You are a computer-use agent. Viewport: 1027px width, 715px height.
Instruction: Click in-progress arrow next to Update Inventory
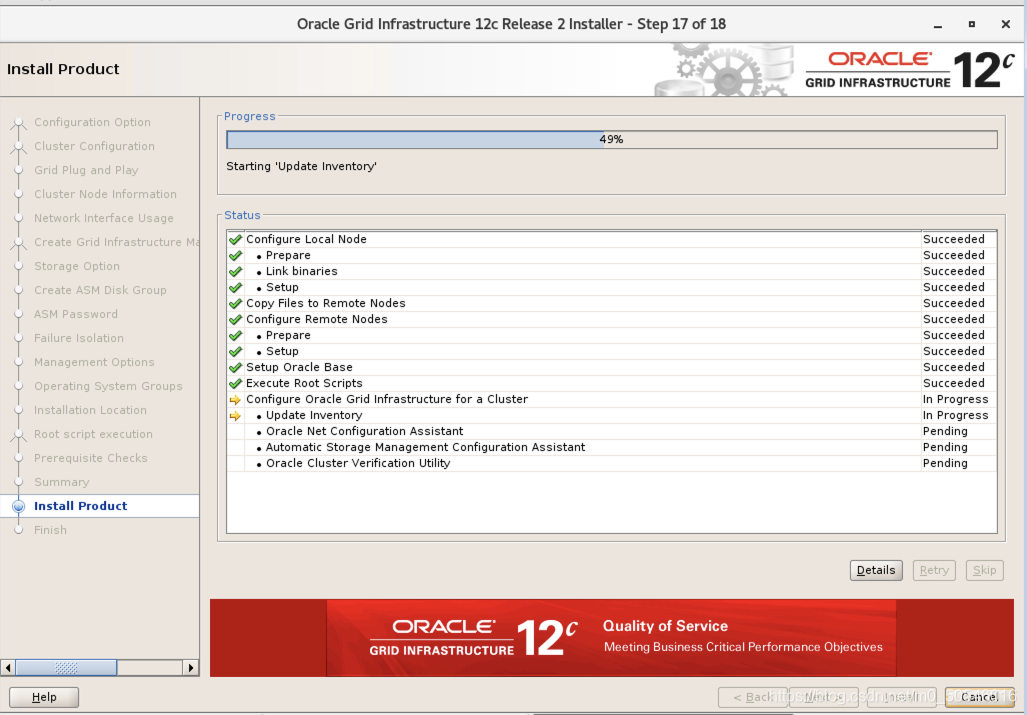click(236, 416)
